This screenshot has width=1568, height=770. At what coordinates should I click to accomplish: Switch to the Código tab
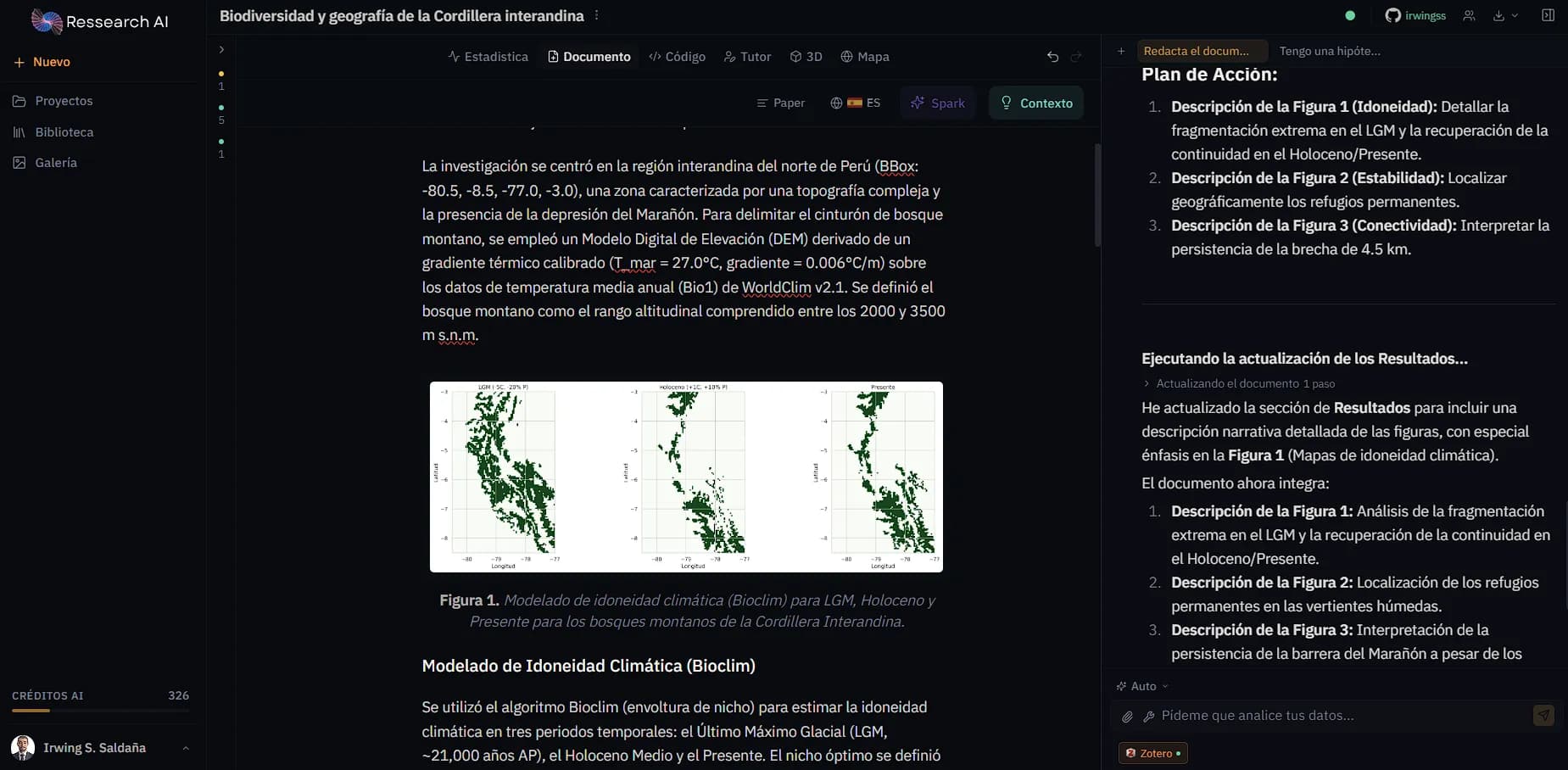click(677, 57)
